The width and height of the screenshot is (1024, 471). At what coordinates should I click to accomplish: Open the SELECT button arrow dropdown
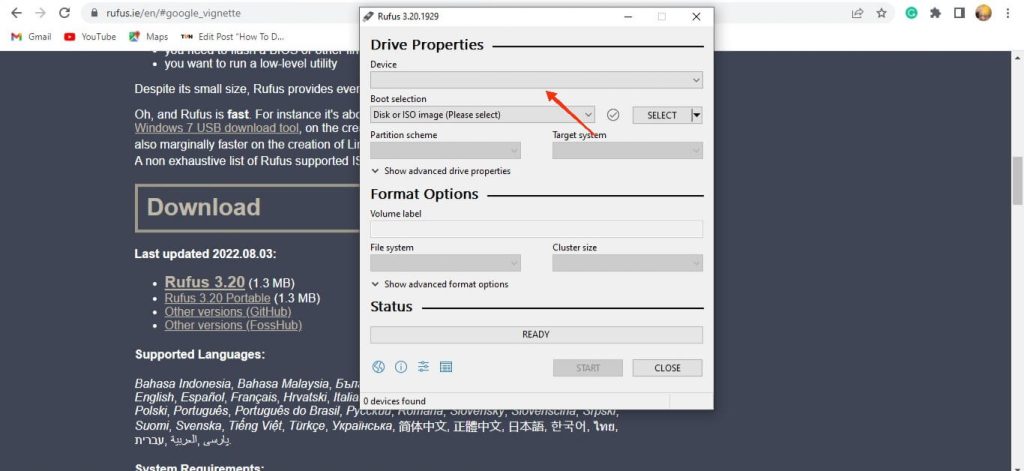[x=697, y=115]
